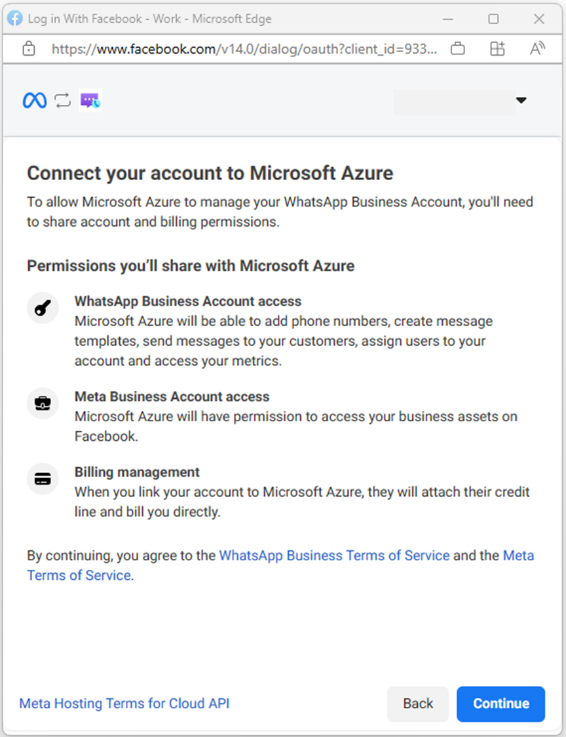Open Read aloud icon in address bar
The width and height of the screenshot is (566, 737).
[537, 48]
